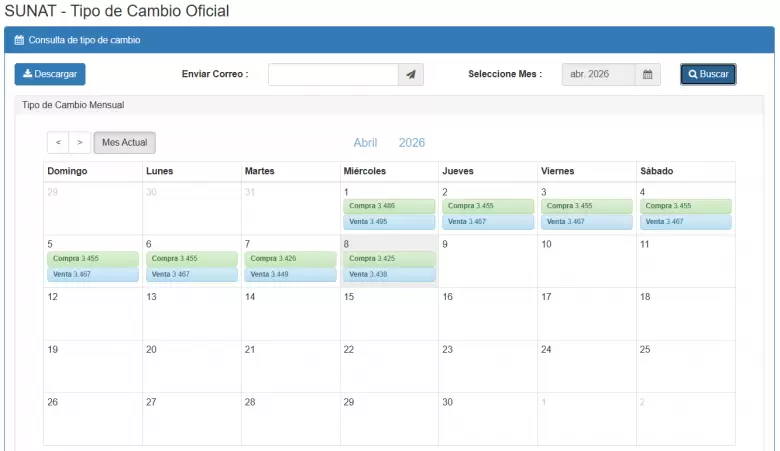Click Compra 3.486 on April 1
The image size is (780, 451).
(x=388, y=206)
